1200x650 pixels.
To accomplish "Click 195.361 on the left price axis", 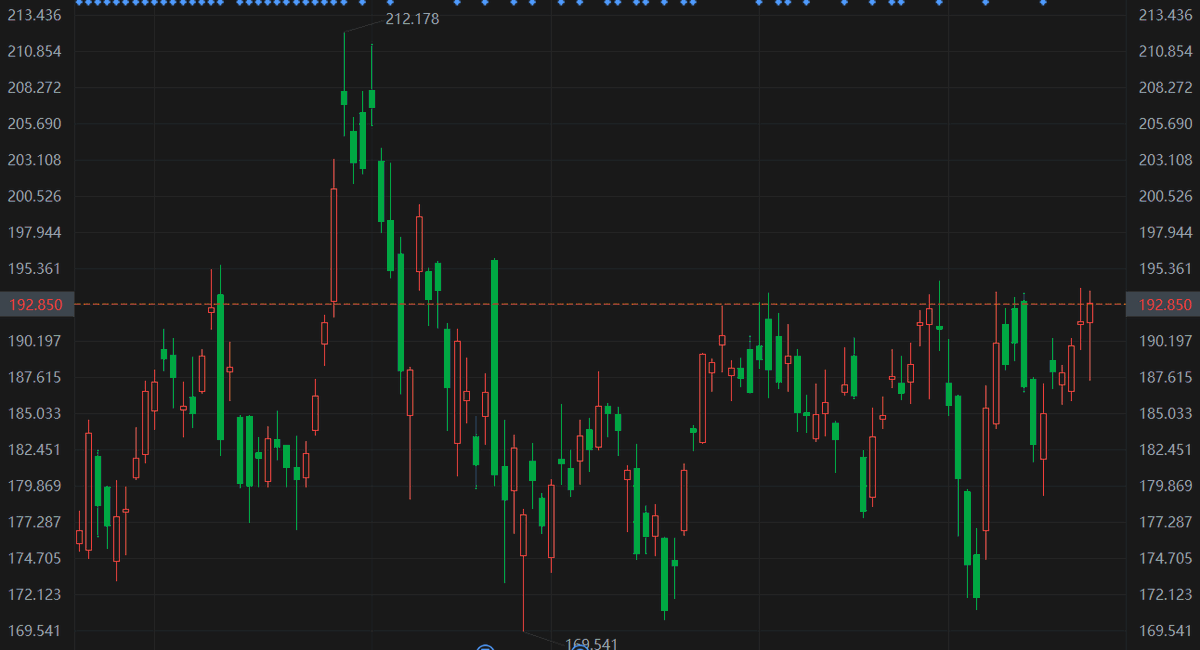I will [35, 268].
